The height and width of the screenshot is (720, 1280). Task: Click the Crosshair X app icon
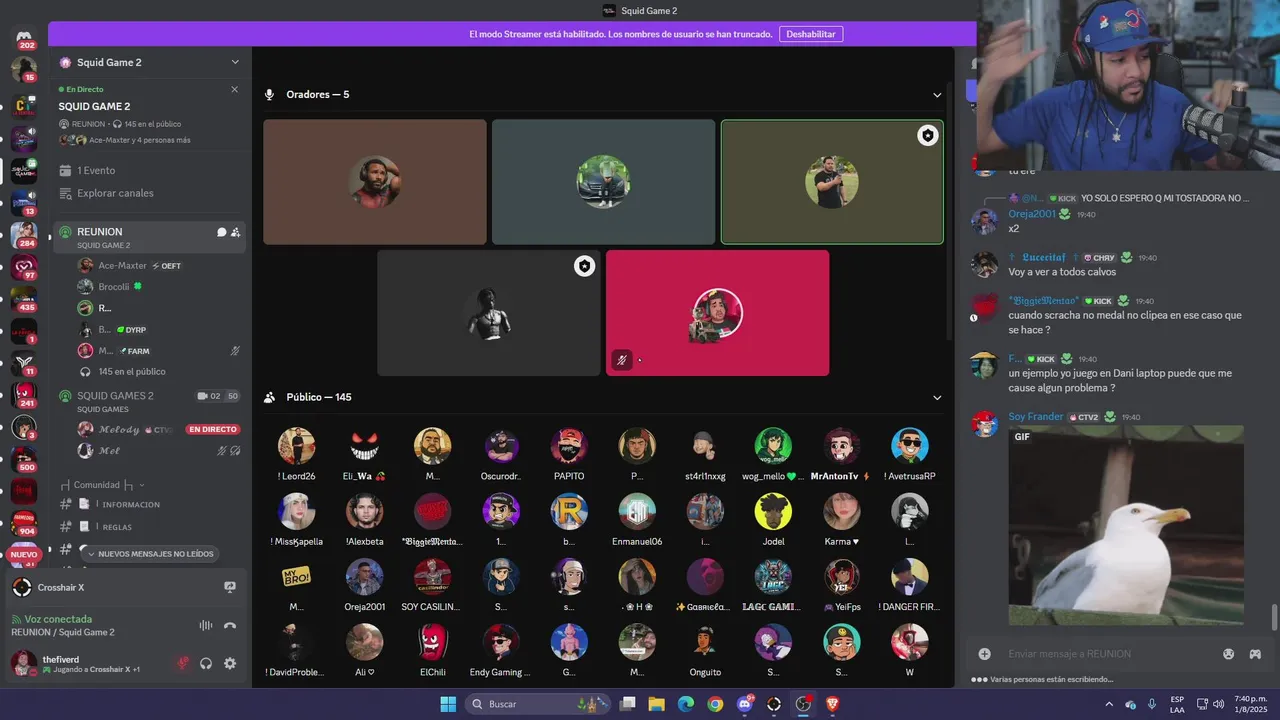[x=22, y=588]
